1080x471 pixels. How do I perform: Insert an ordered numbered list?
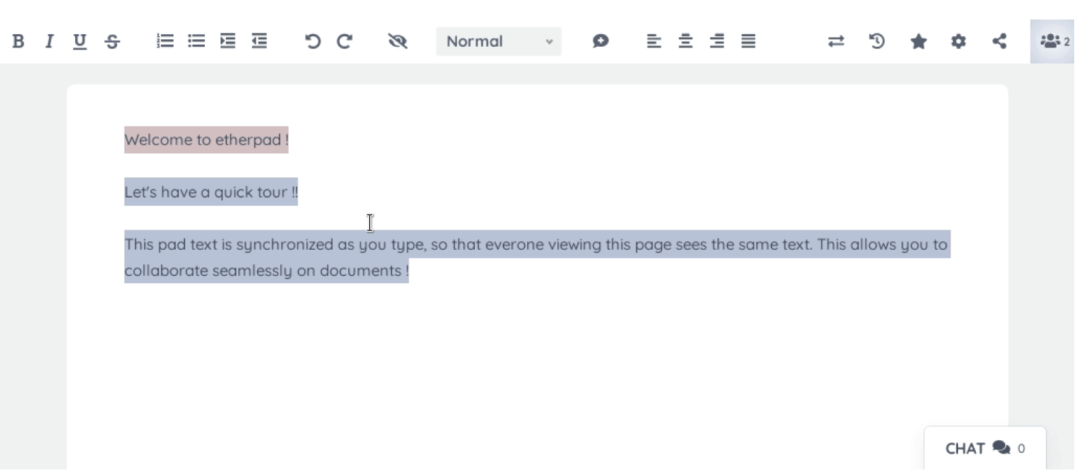click(x=165, y=41)
